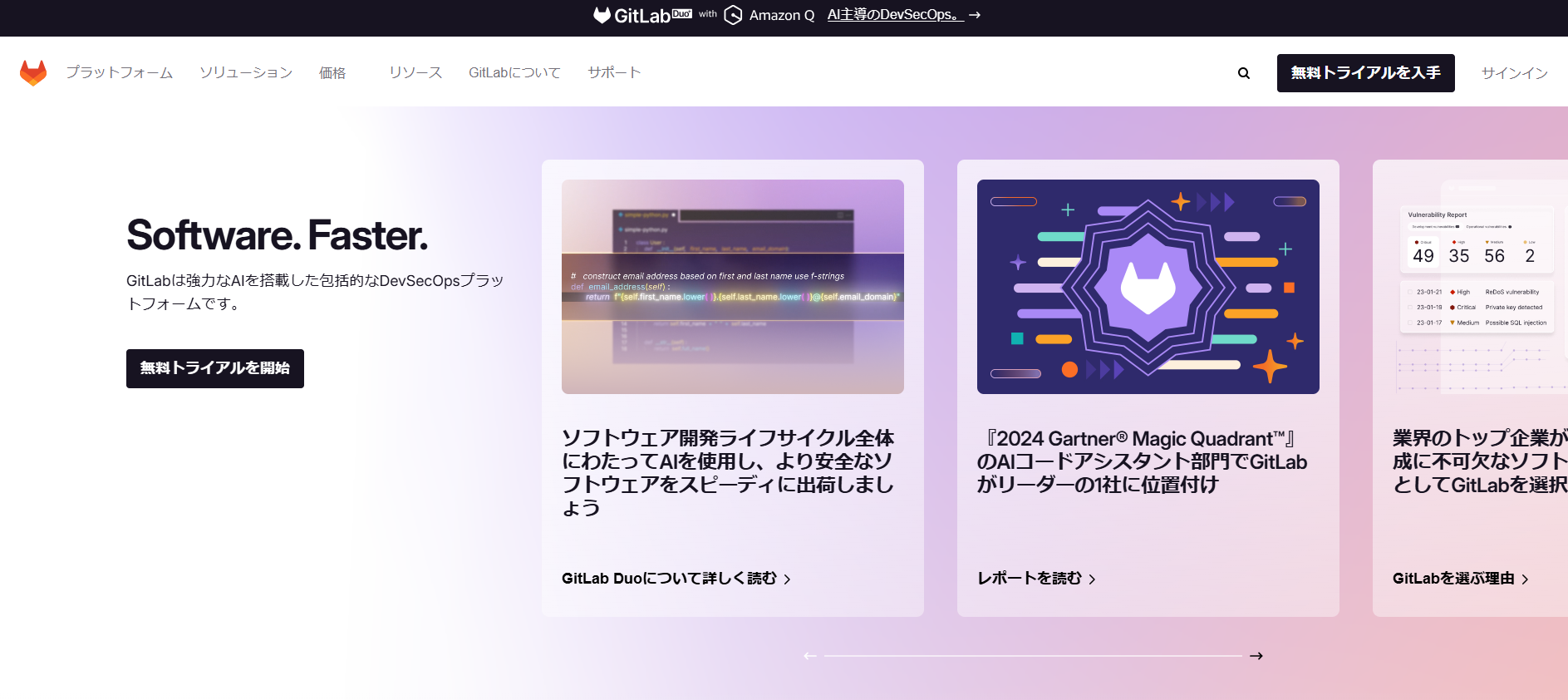Open the プラットフォーム menu
Screen dimensions: 1568x700
[x=120, y=72]
